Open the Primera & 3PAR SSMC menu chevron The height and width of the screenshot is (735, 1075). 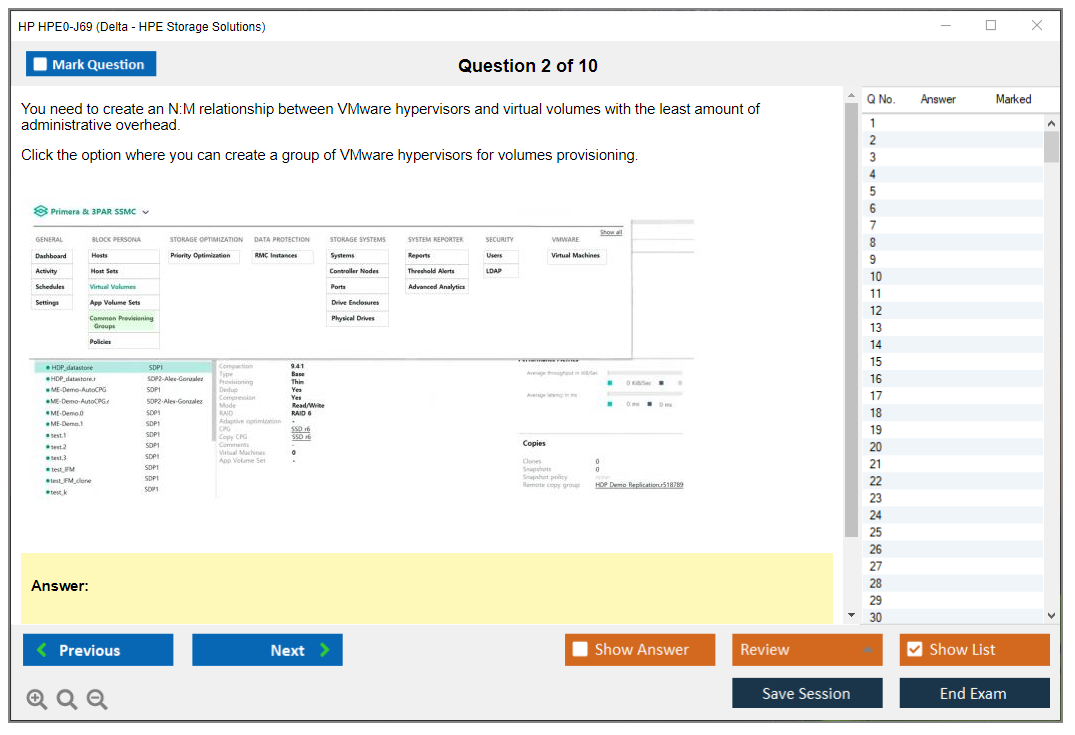click(146, 212)
